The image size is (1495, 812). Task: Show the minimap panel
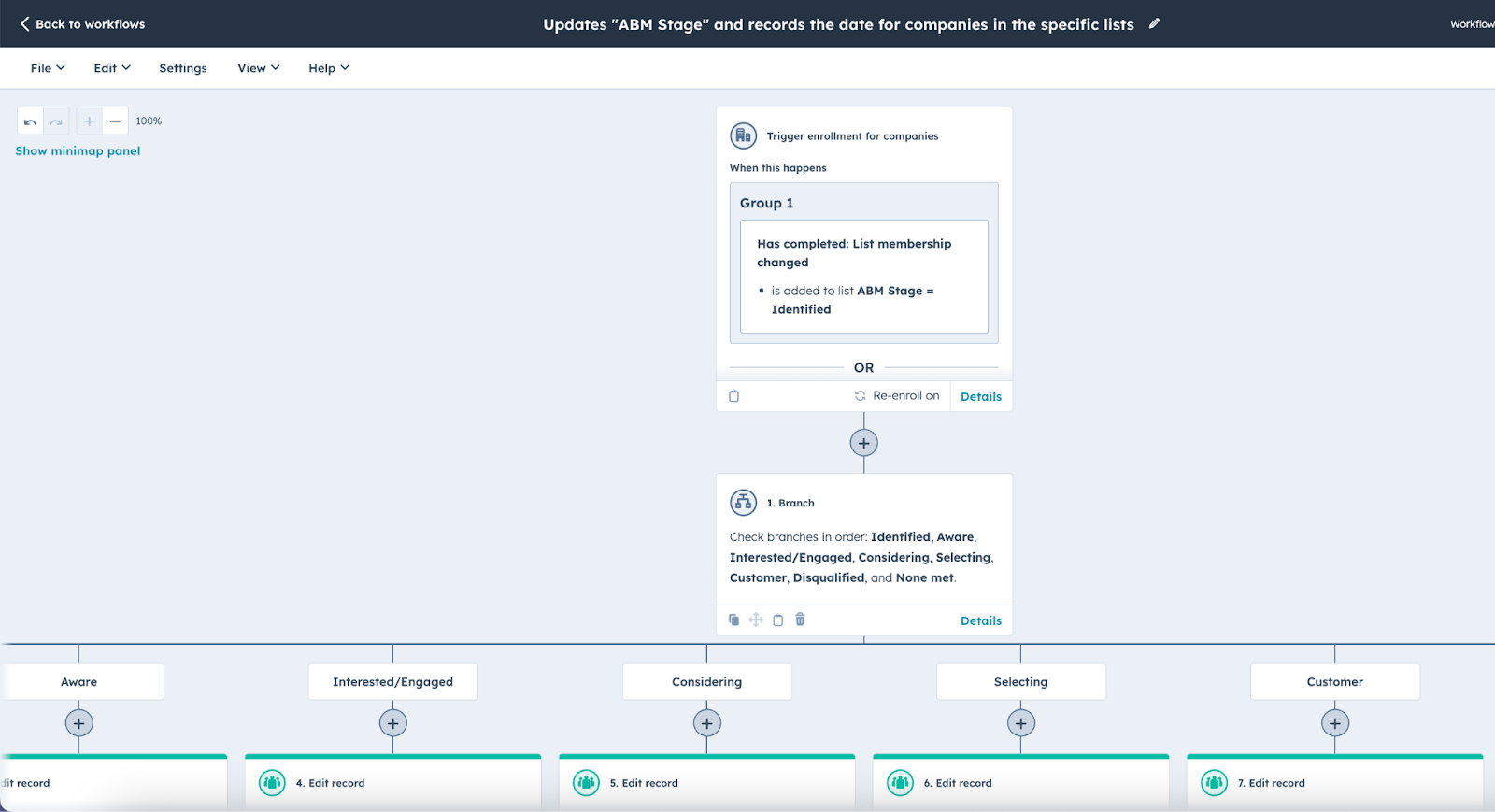point(78,151)
